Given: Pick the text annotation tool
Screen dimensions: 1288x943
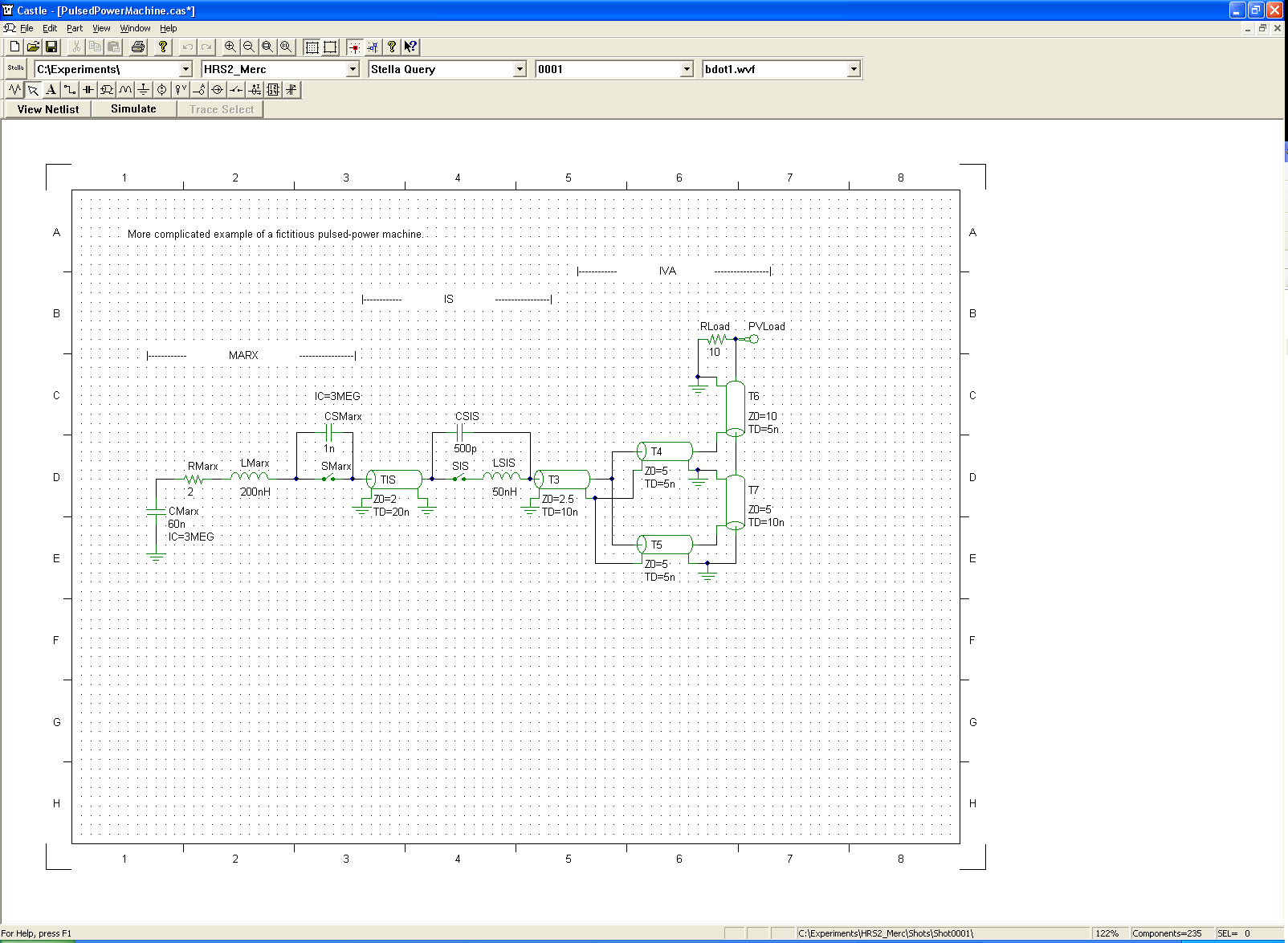Looking at the screenshot, I should tap(51, 90).
